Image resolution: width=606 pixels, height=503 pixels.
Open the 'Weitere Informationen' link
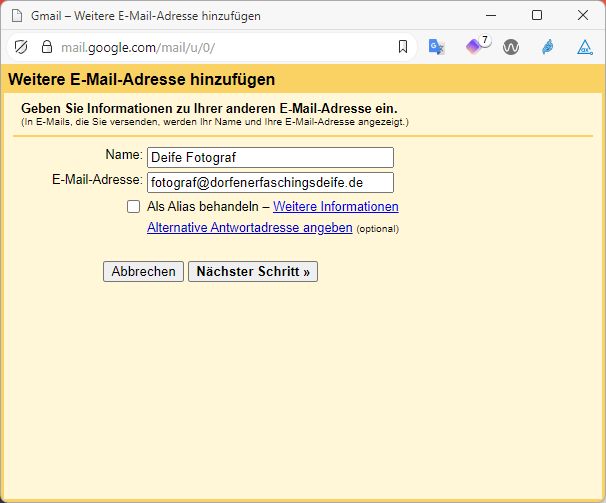(x=335, y=207)
